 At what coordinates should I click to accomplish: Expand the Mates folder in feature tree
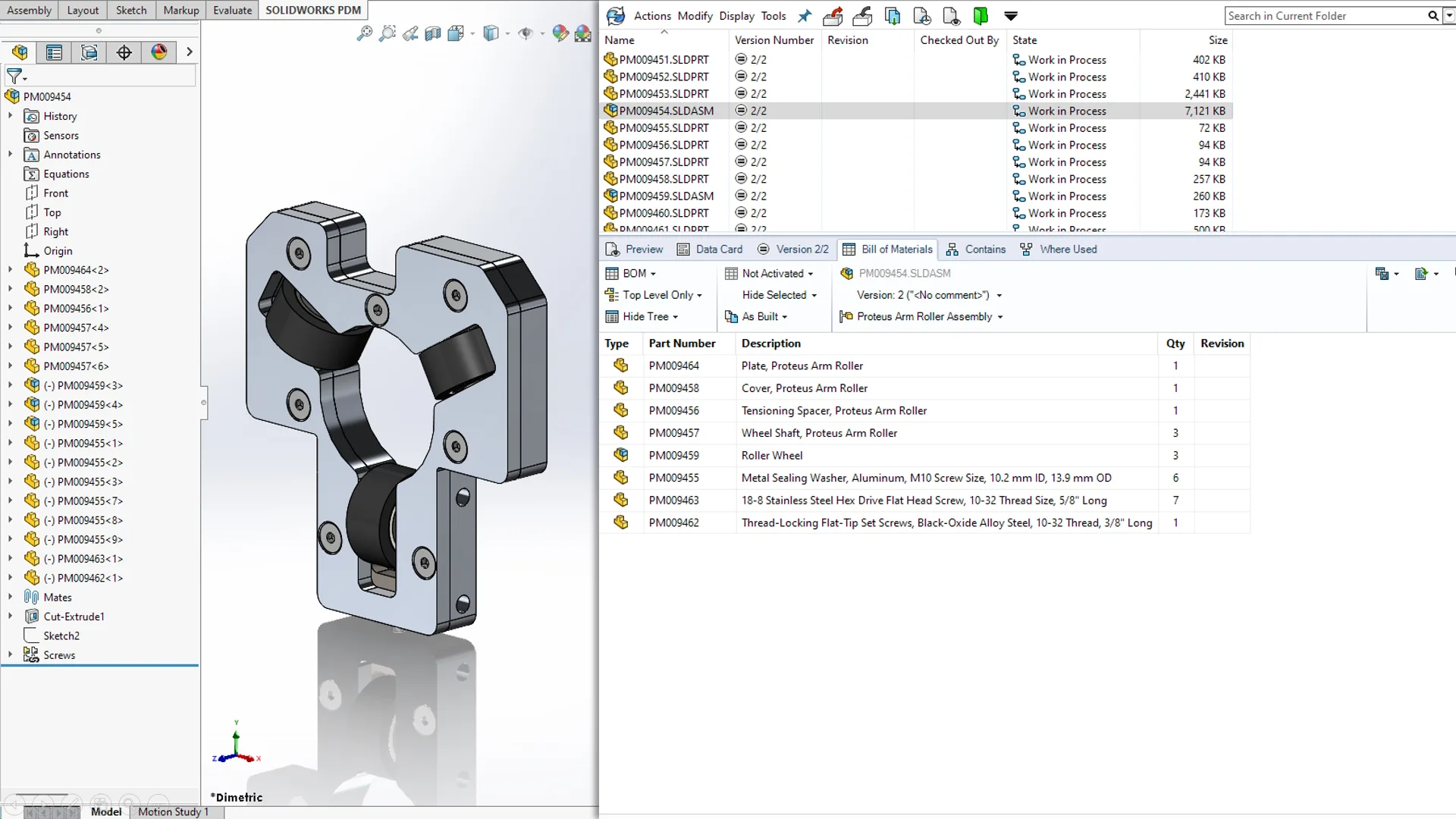point(10,597)
